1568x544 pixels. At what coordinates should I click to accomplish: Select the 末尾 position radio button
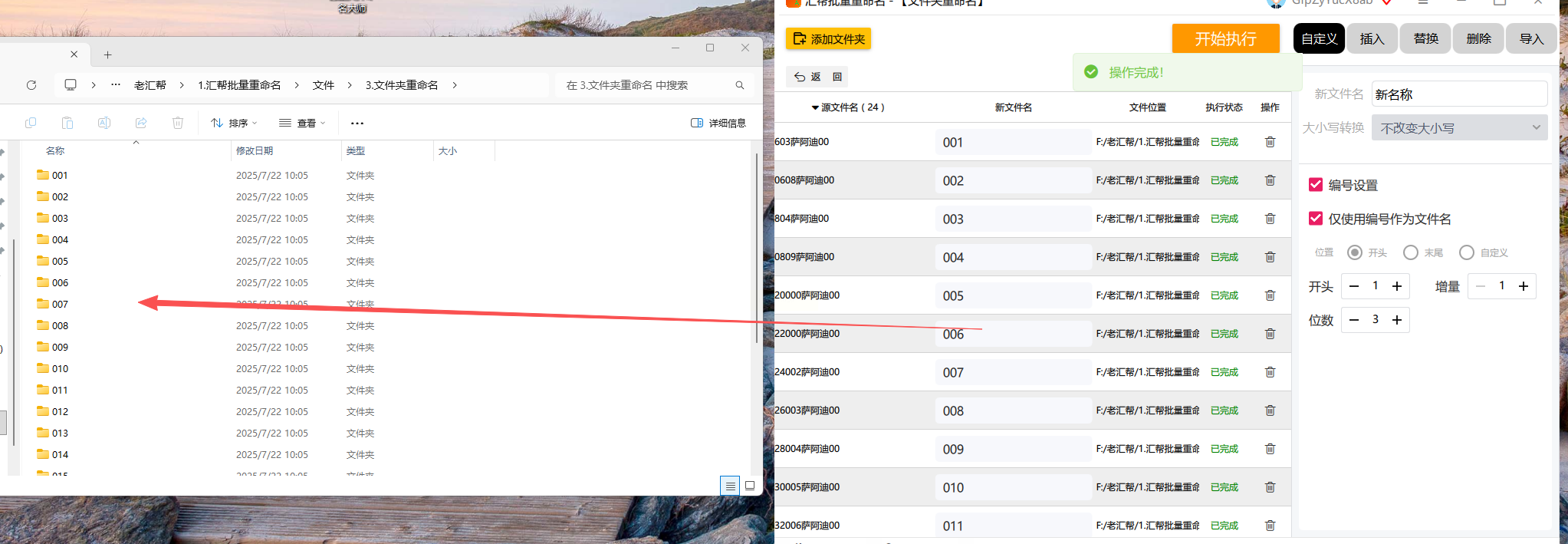click(x=1411, y=252)
